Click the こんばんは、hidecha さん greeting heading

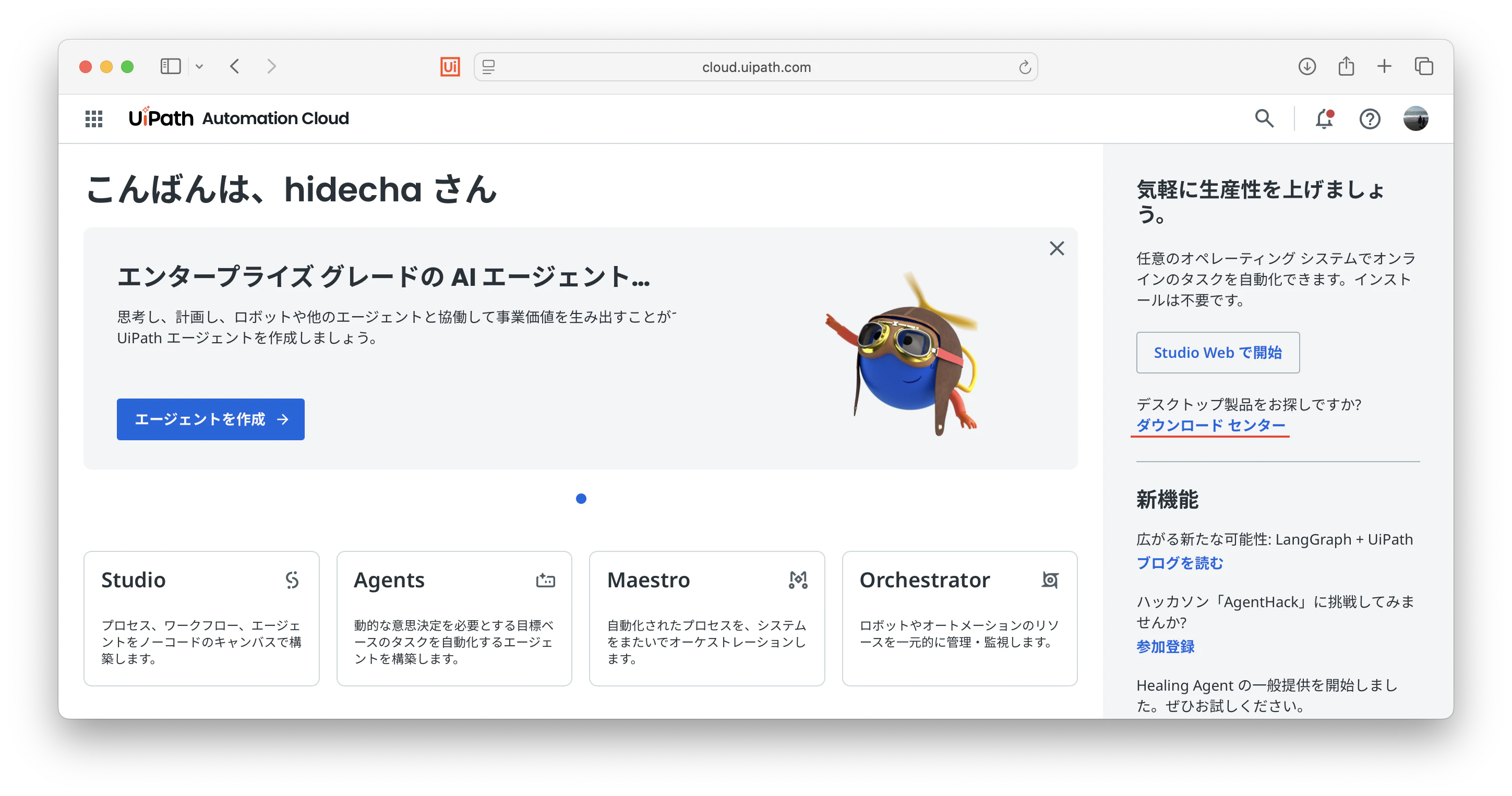(x=291, y=189)
